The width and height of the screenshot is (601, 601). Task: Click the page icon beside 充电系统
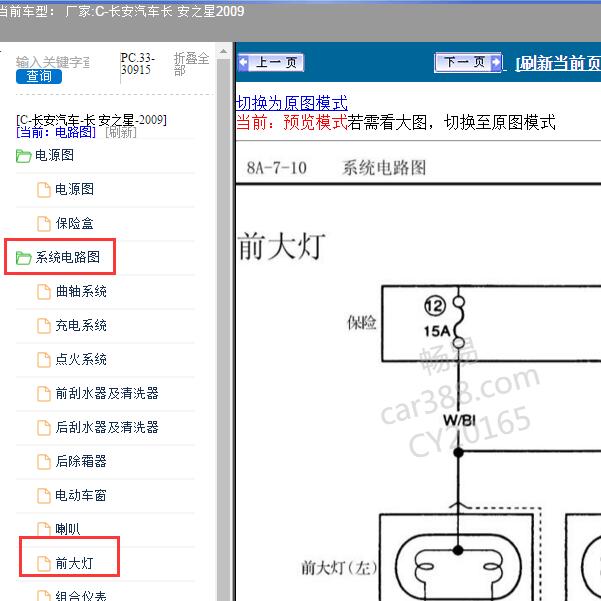coord(44,326)
